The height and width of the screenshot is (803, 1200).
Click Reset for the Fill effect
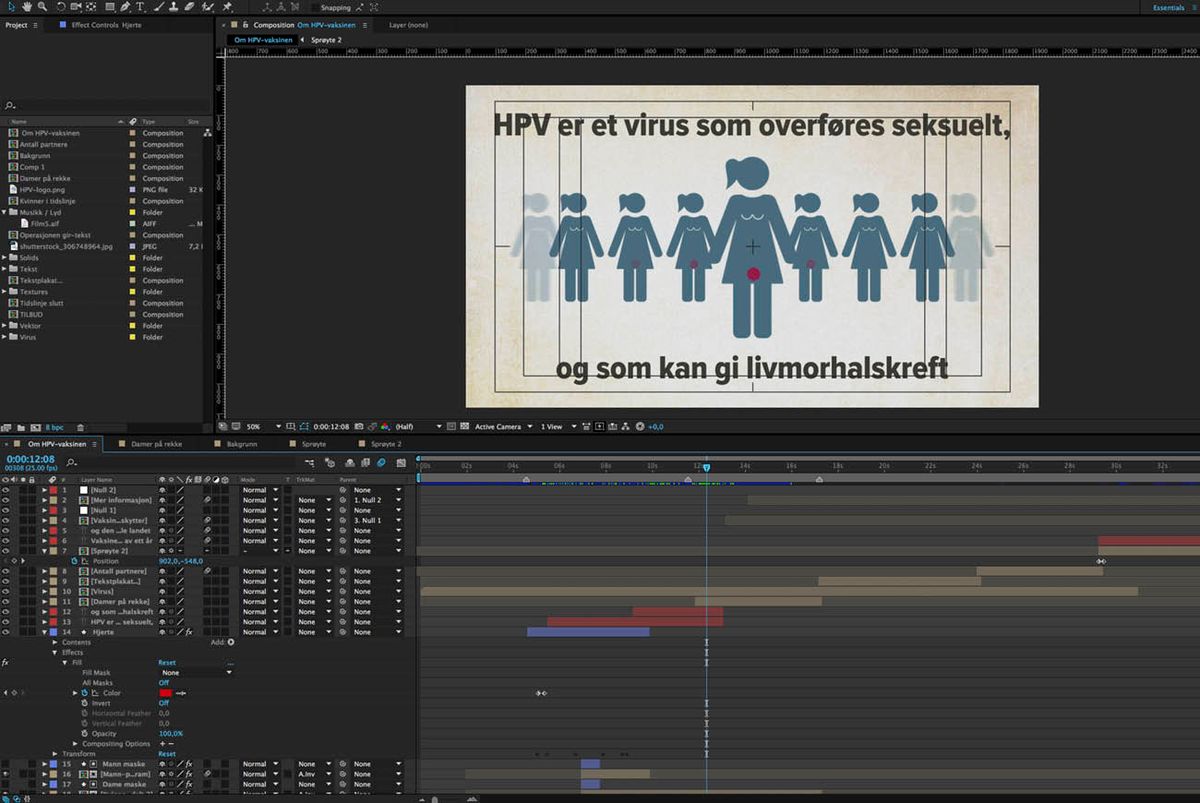coord(167,663)
